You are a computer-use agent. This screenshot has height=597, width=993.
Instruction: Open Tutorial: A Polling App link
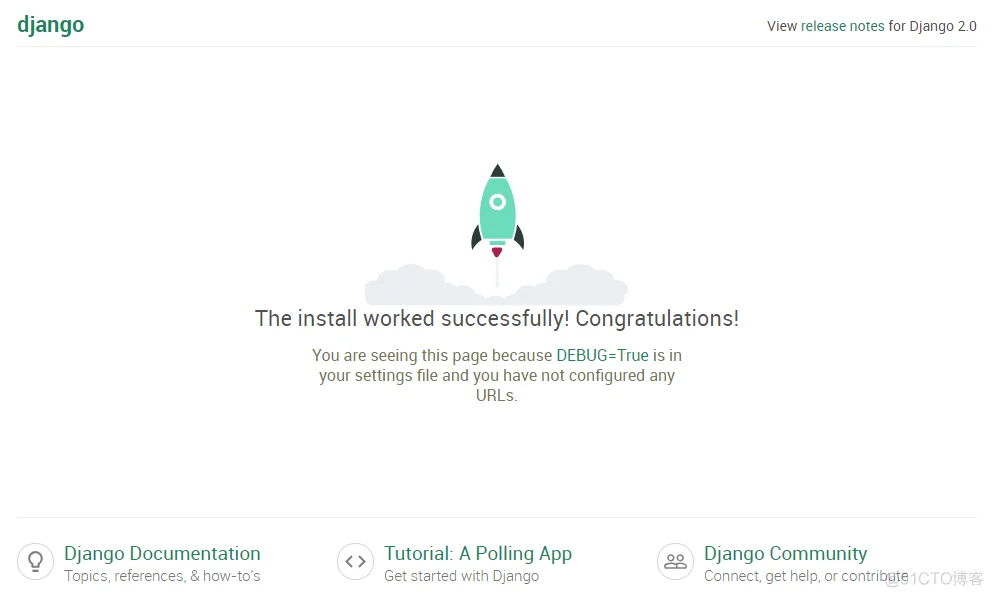[x=478, y=553]
